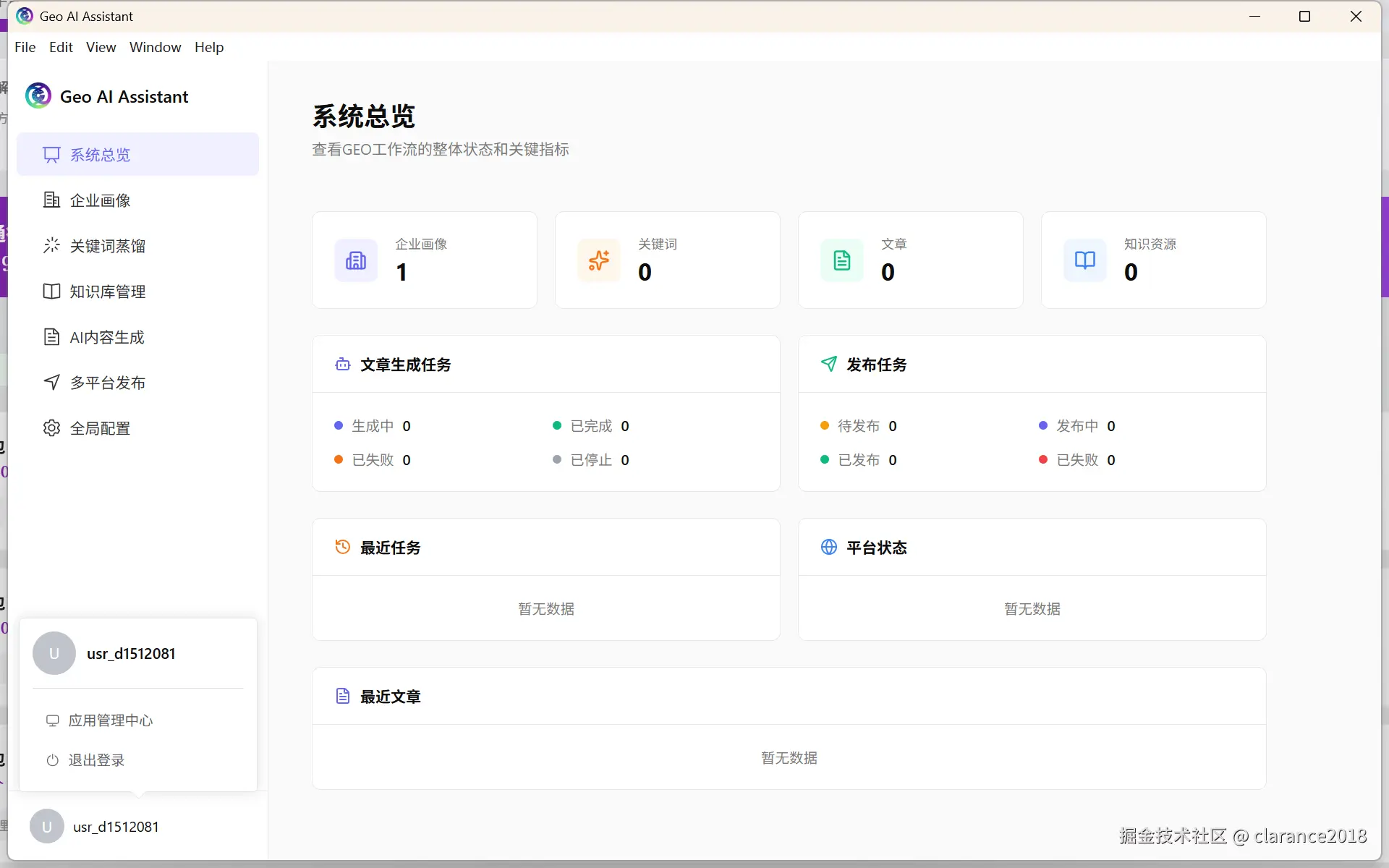Image resolution: width=1389 pixels, height=868 pixels.
Task: Click the 最近任务 clock icon
Action: 342,547
